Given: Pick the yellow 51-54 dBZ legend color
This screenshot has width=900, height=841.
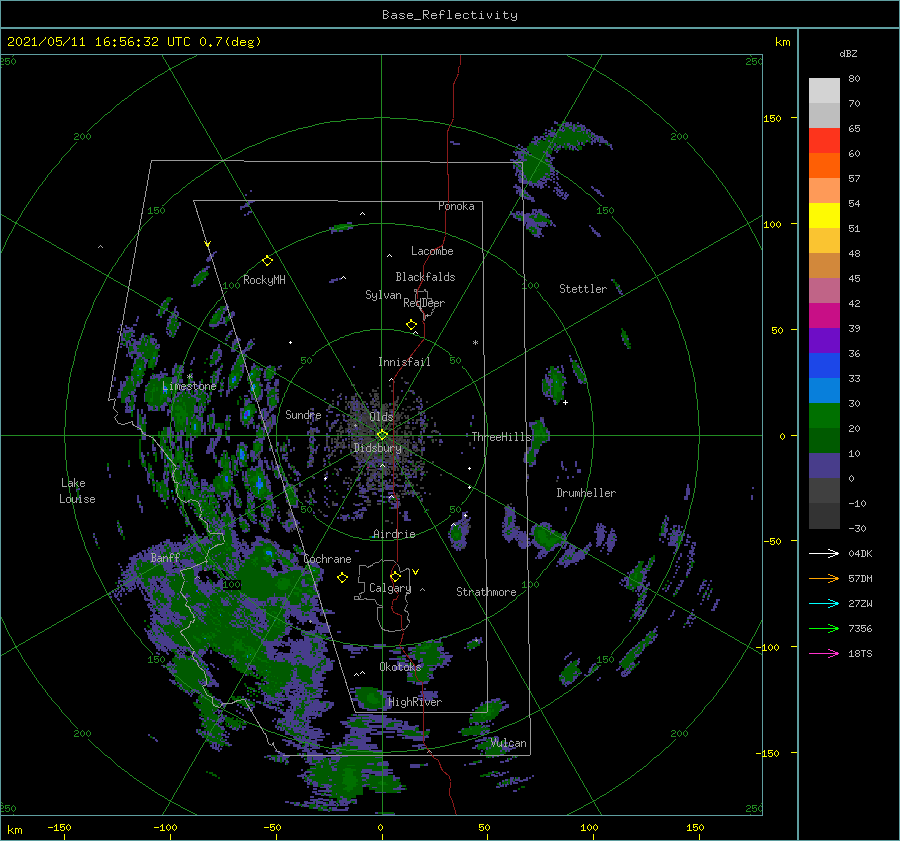Looking at the screenshot, I should (x=824, y=216).
